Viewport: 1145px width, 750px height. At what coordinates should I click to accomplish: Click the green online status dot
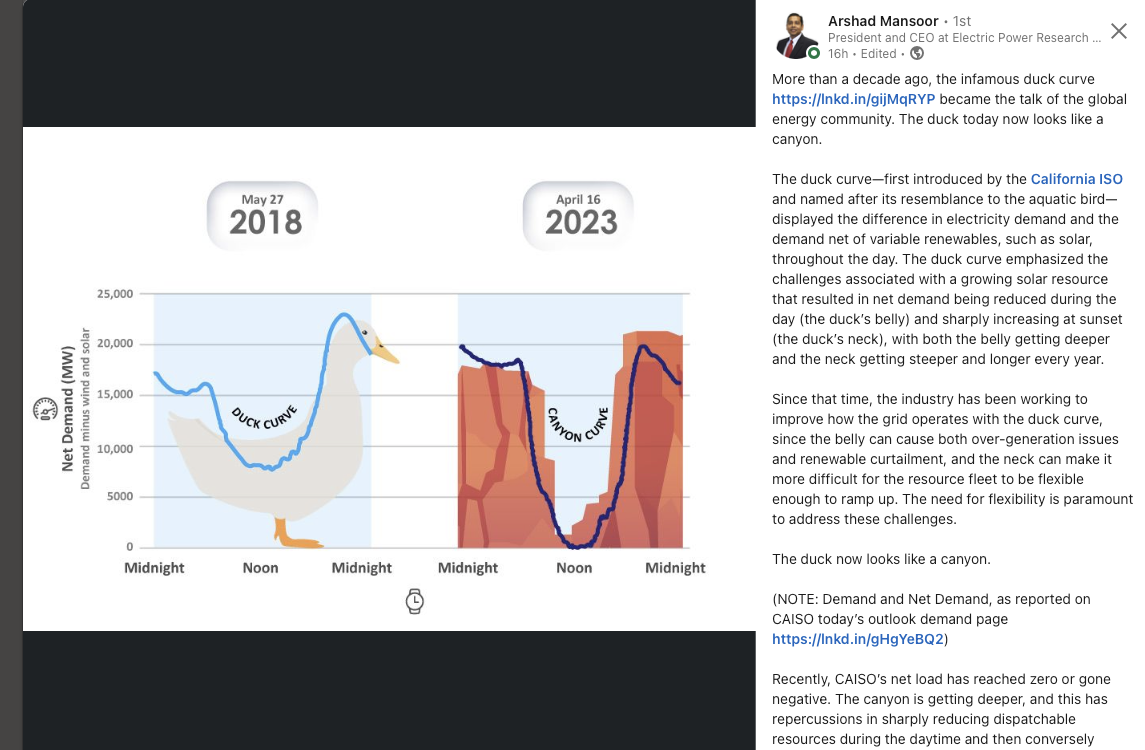814,53
